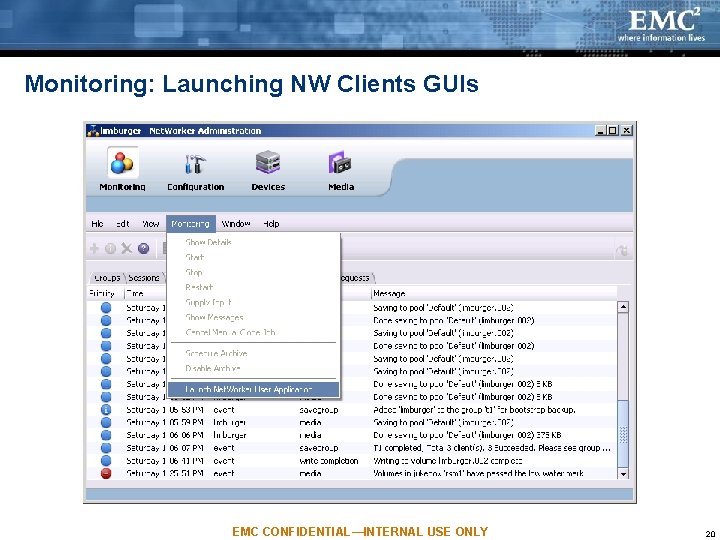Select Show Messages menu entry
The height and width of the screenshot is (540, 720).
pos(214,317)
